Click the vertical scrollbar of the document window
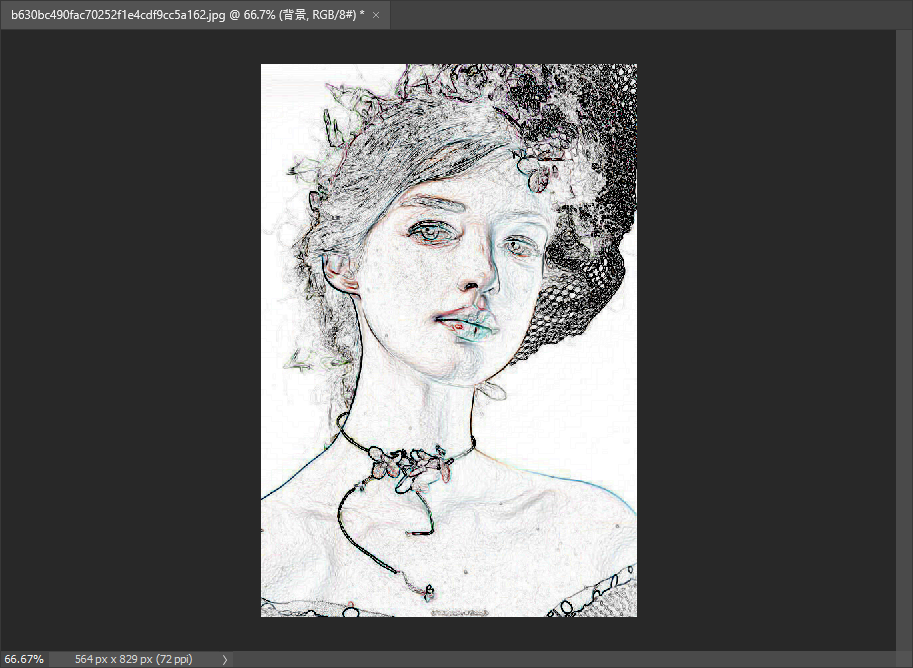 [x=904, y=340]
